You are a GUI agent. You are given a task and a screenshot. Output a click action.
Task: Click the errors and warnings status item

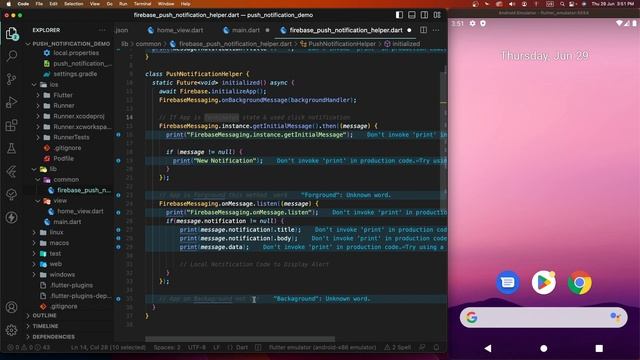28,347
